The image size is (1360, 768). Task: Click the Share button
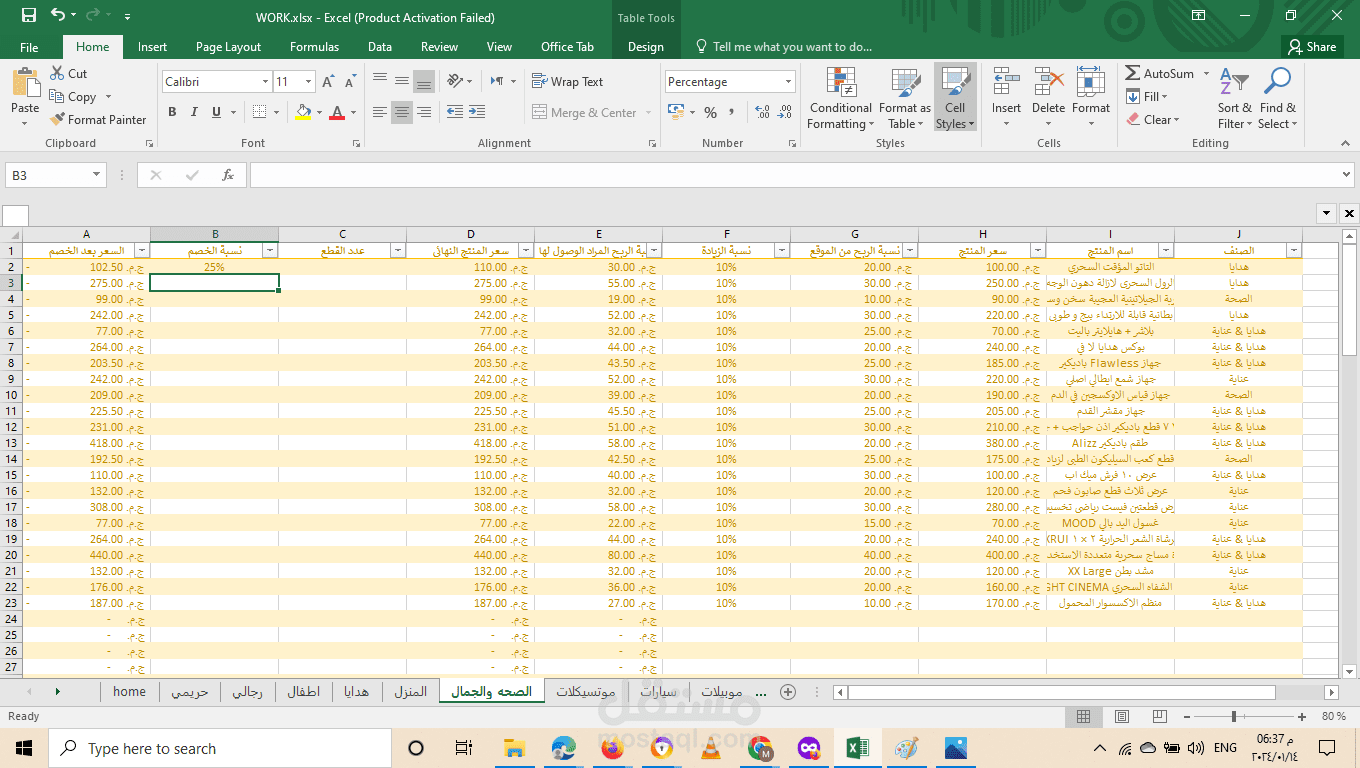coord(1312,47)
